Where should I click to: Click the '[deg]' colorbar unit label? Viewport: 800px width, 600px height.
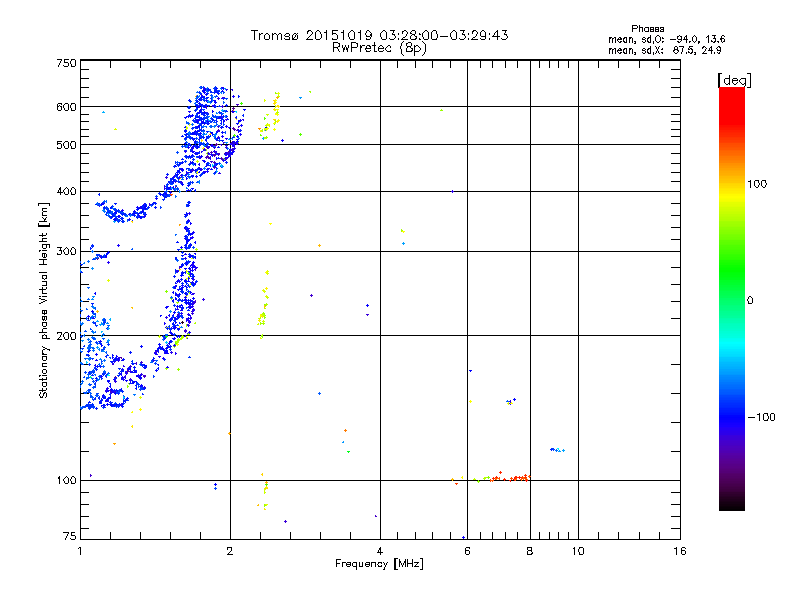[734, 80]
